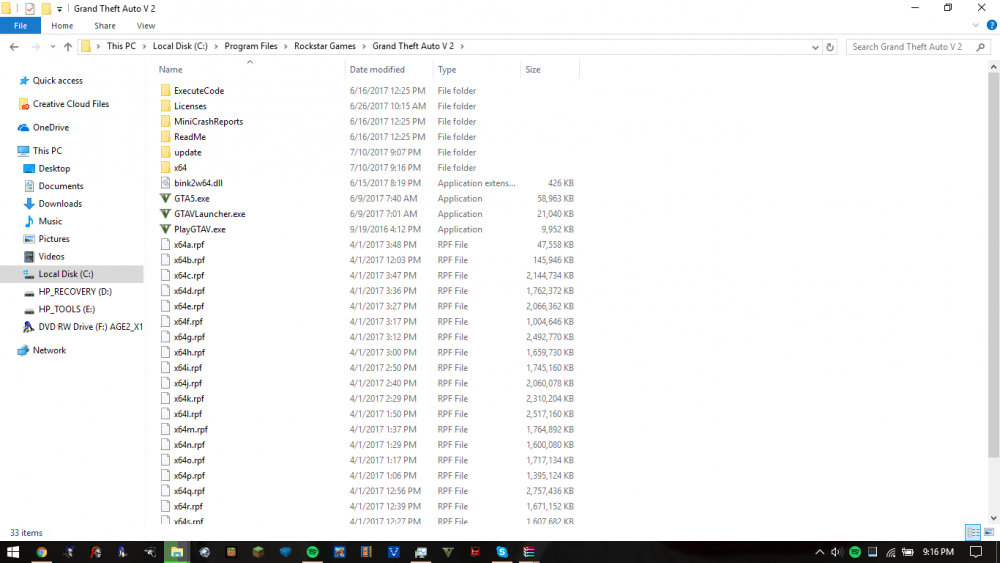The height and width of the screenshot is (563, 1000).
Task: Select the ExecuteCode folder
Action: [x=198, y=91]
